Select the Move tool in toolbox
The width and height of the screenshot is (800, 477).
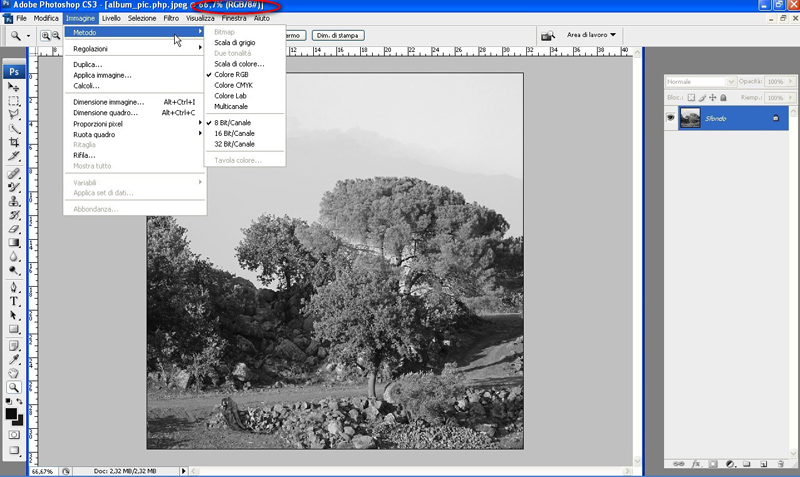click(14, 88)
